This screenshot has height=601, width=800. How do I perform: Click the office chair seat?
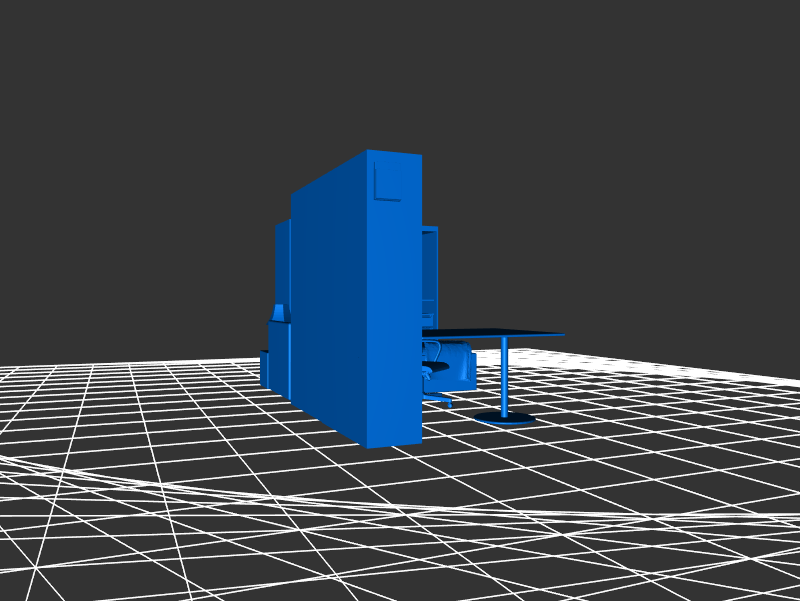click(435, 368)
